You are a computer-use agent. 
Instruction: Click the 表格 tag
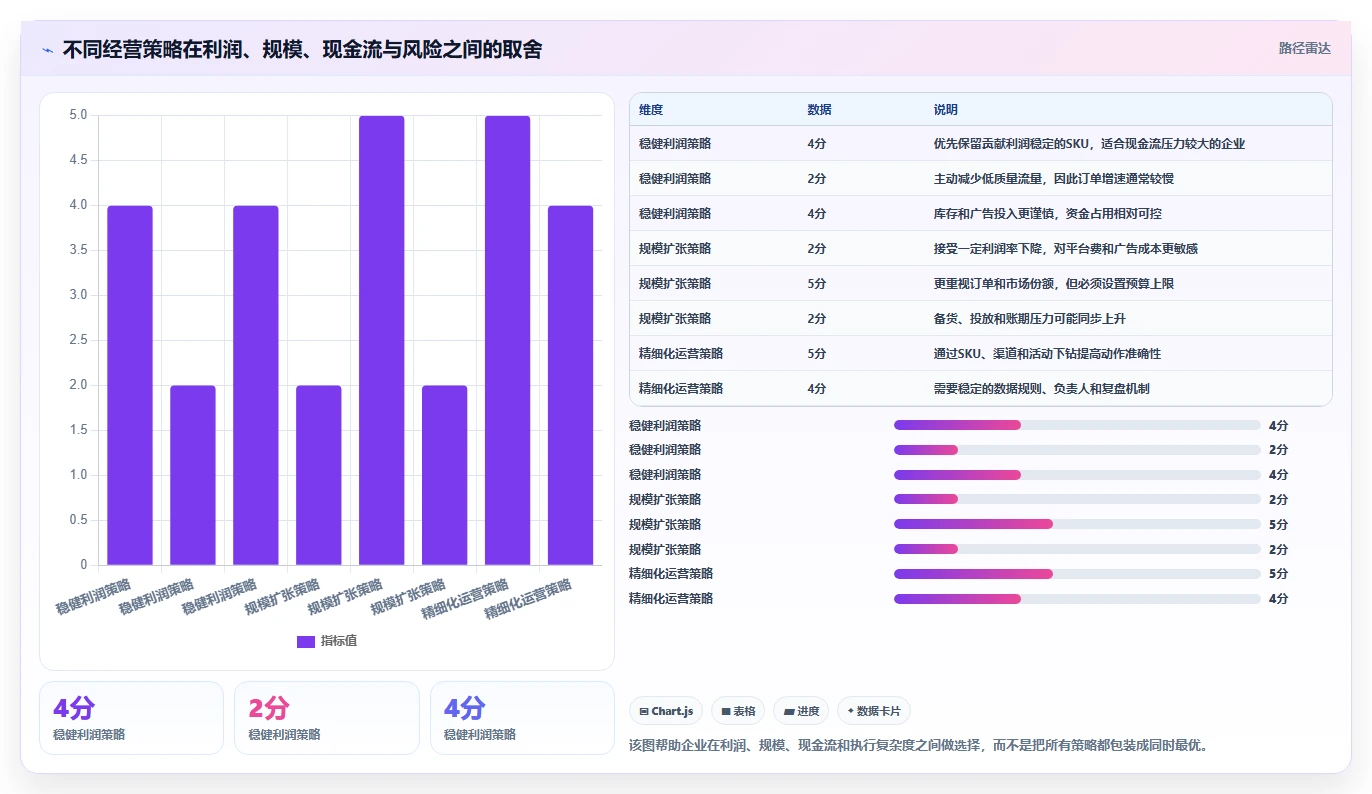[738, 711]
